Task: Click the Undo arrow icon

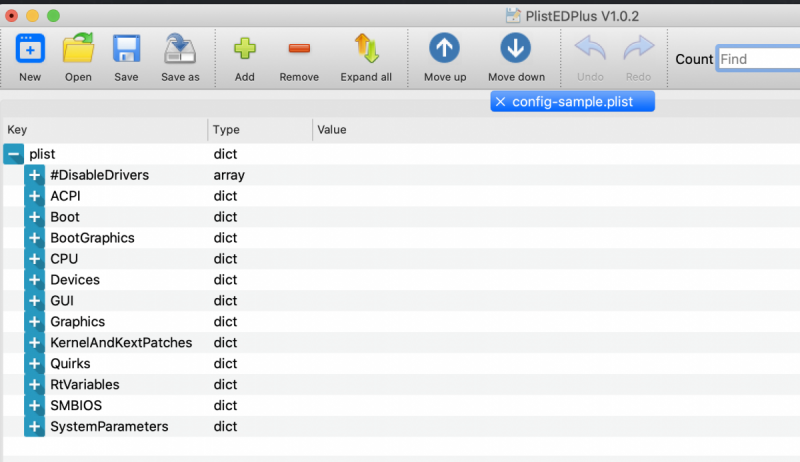Action: click(x=590, y=48)
